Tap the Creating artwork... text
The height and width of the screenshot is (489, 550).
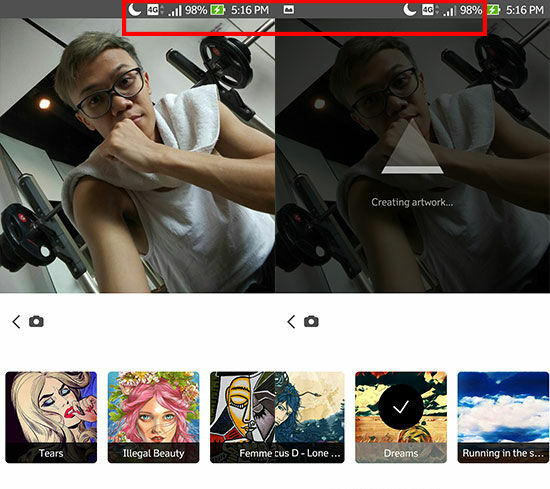pyautogui.click(x=412, y=202)
